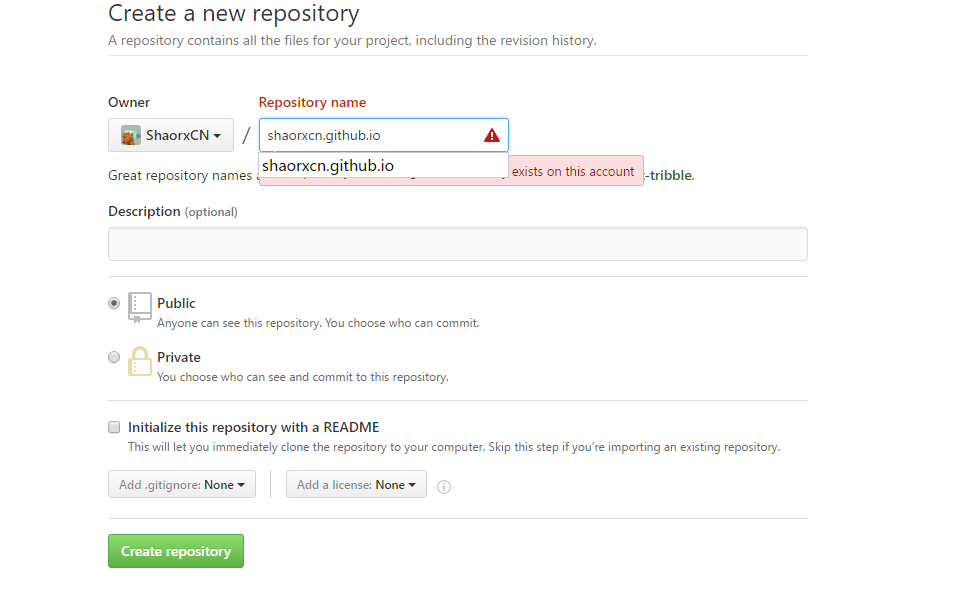Image resolution: width=960 pixels, height=603 pixels.
Task: Click the Description label
Action: 144,211
